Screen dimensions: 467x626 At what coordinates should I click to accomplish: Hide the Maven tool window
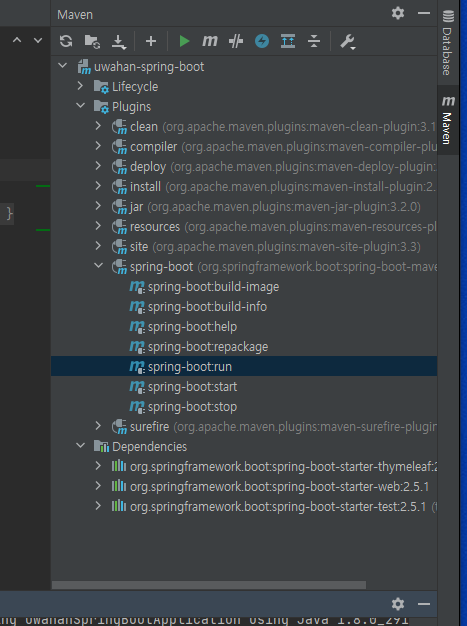click(x=424, y=14)
